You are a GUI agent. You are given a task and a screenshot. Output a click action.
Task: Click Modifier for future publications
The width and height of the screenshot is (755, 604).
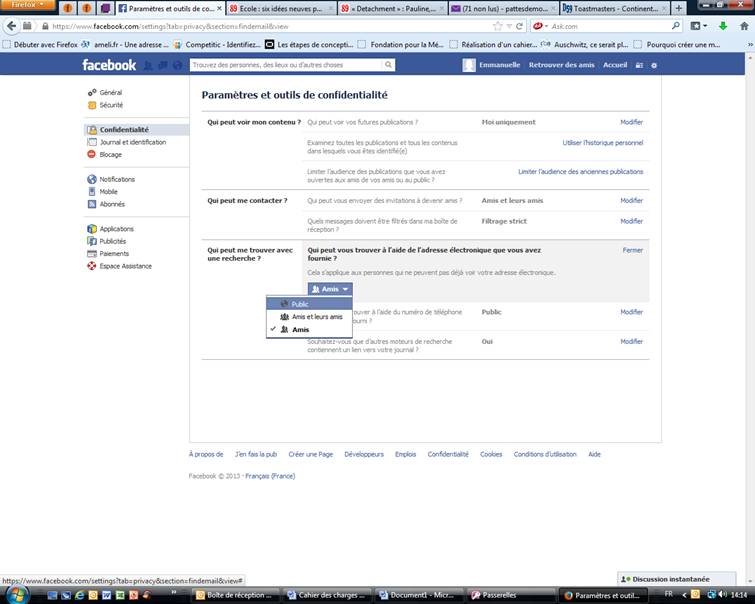coord(632,122)
